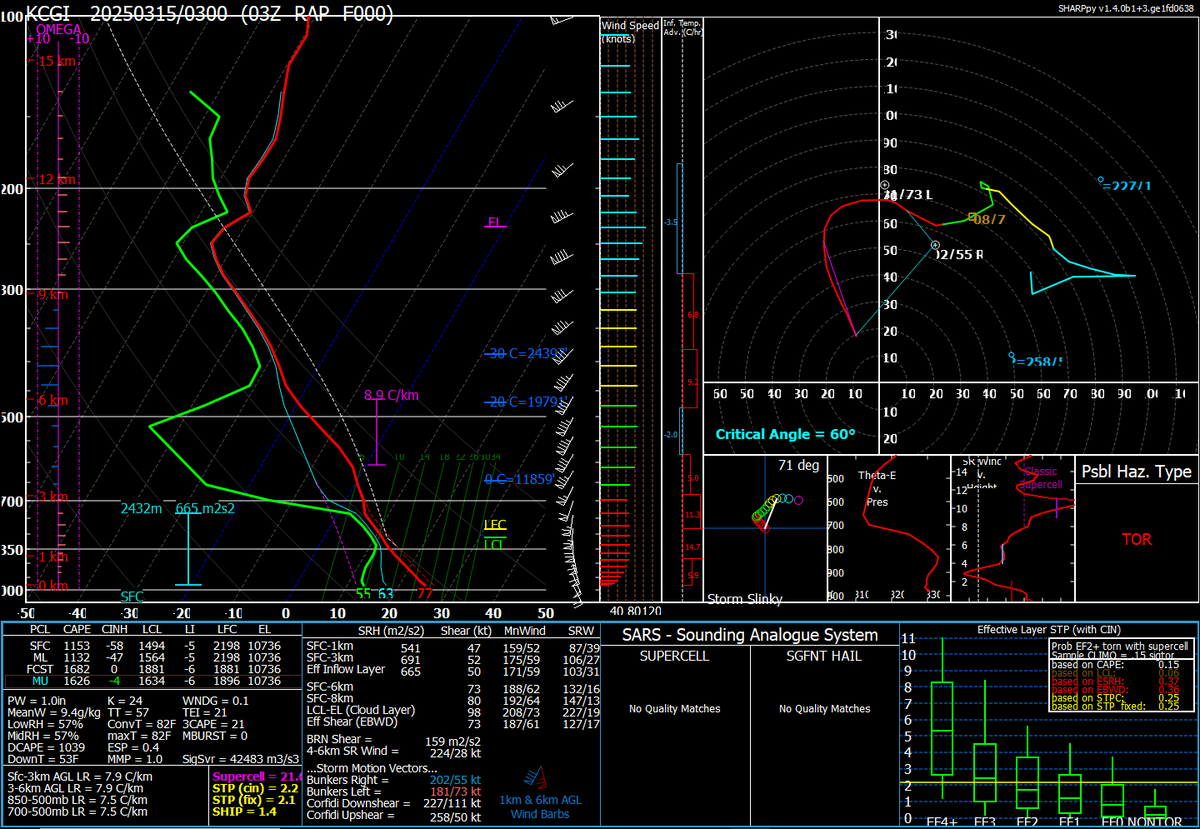1200x829 pixels.
Task: Click the DCAPE = 1039 value
Action: pos(44,747)
